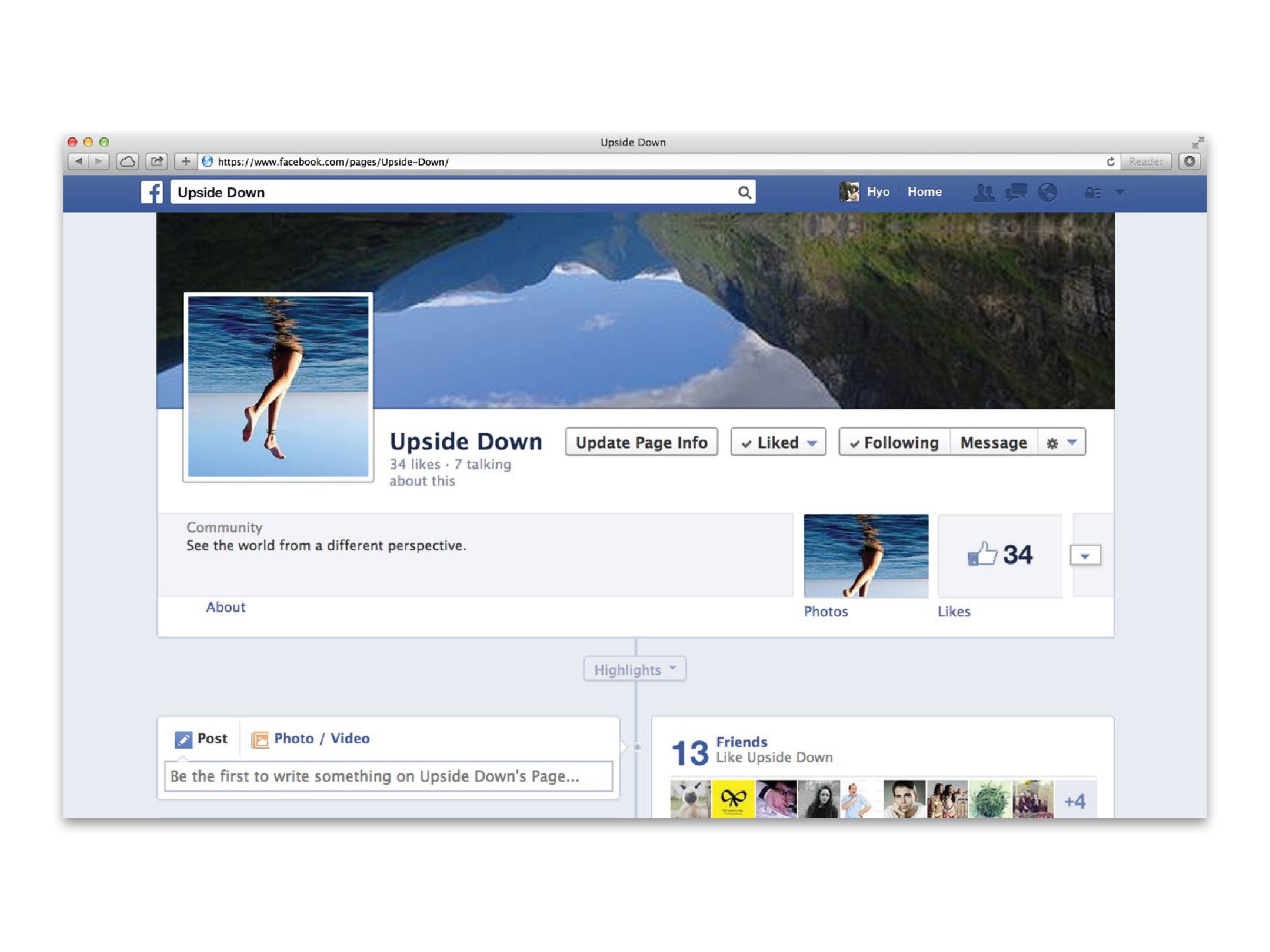1270x952 pixels.
Task: Open the Notifications globe icon
Action: [1049, 192]
